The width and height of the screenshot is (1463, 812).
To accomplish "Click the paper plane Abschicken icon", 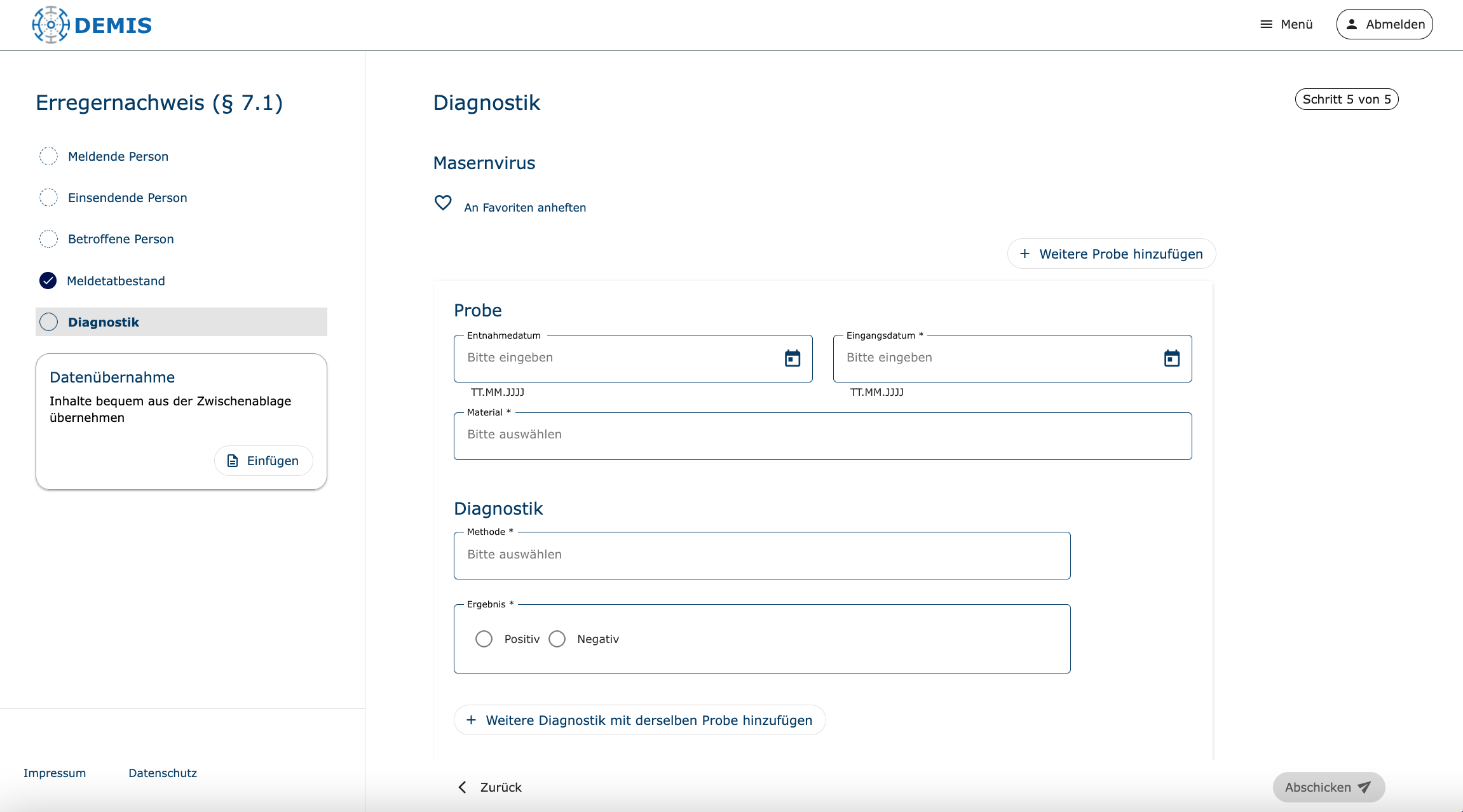I will pyautogui.click(x=1364, y=787).
